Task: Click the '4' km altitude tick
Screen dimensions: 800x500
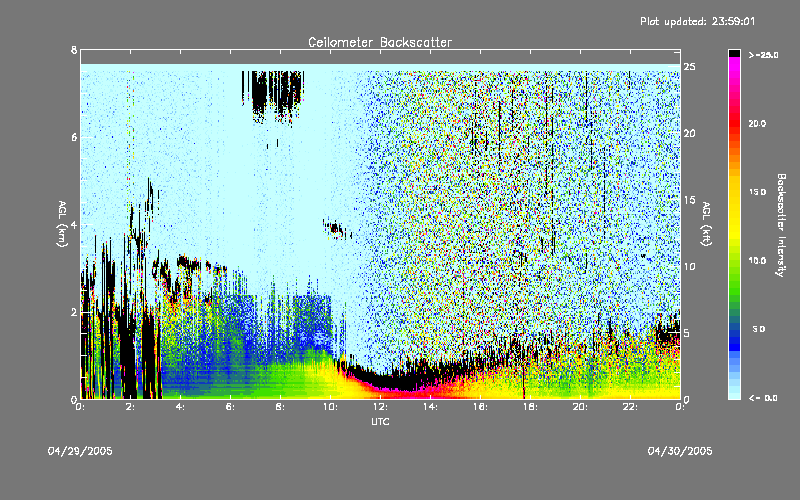Action: click(x=74, y=224)
